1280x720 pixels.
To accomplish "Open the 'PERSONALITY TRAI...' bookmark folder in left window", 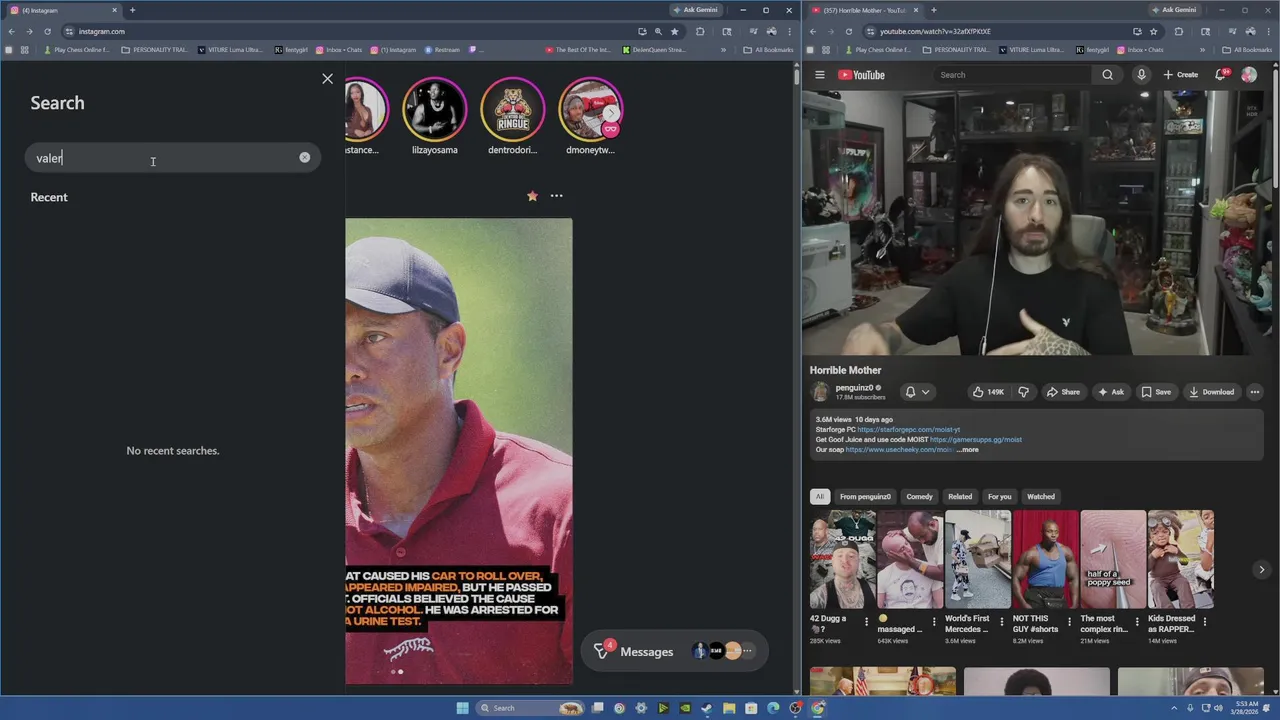I will point(154,49).
